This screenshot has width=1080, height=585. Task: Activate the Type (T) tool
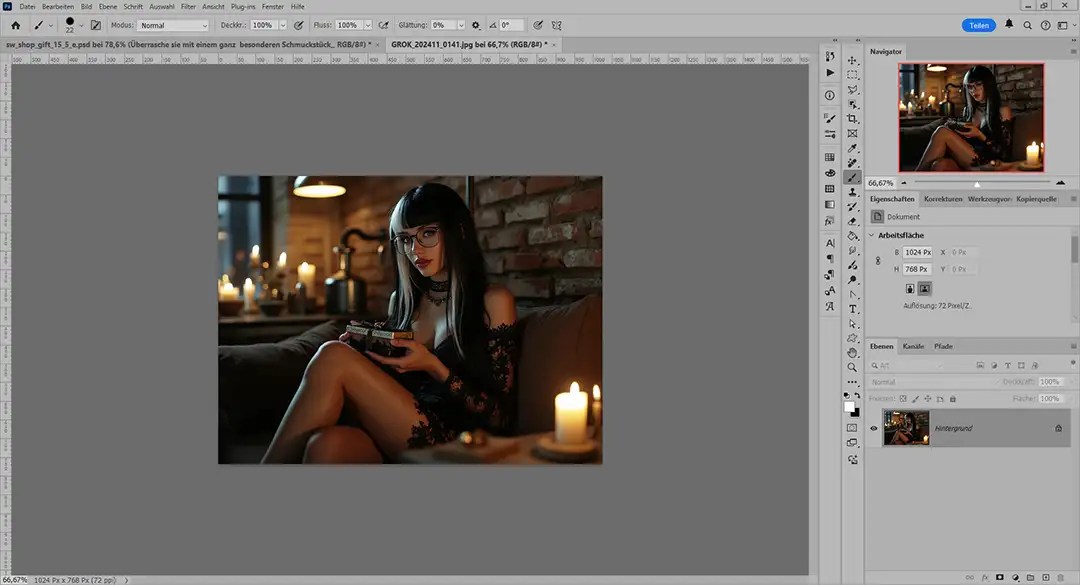pos(853,309)
